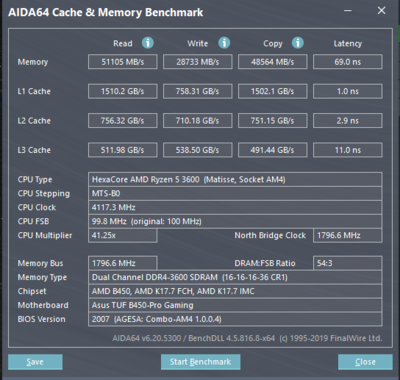Click the L3 Cache Copy value 491.44 GB/s
The width and height of the screenshot is (400, 380).
(x=273, y=150)
